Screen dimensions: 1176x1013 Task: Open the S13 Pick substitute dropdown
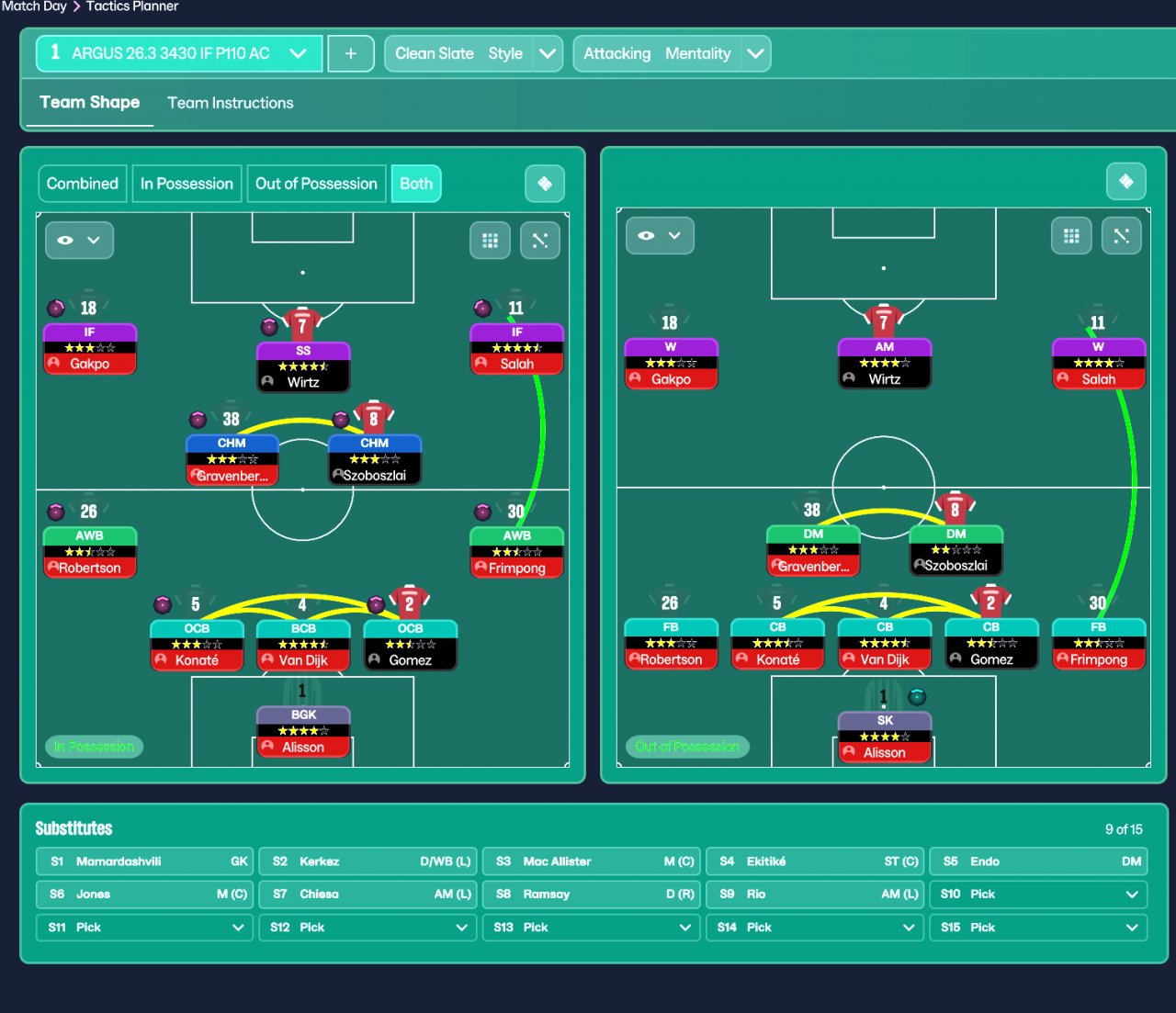pyautogui.click(x=592, y=928)
